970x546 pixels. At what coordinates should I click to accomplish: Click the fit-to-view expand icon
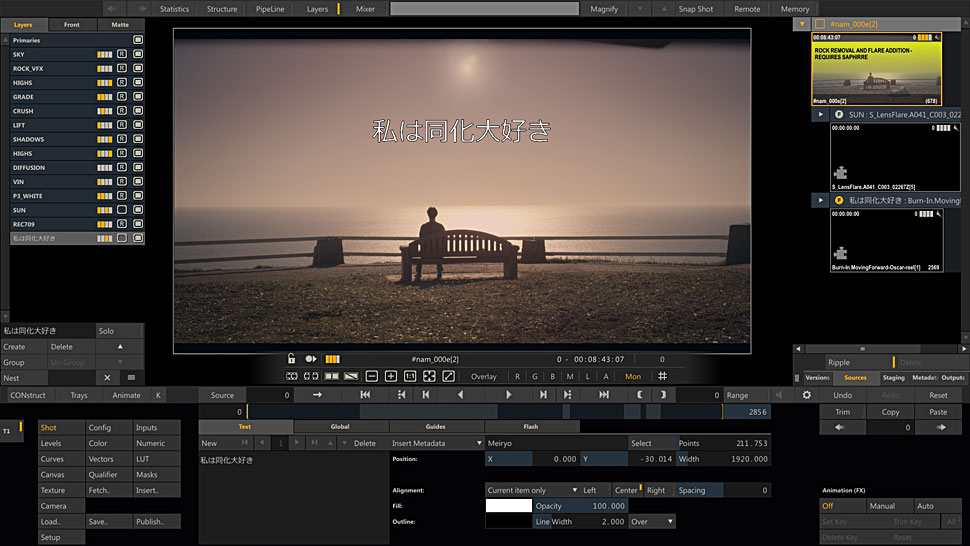click(429, 376)
